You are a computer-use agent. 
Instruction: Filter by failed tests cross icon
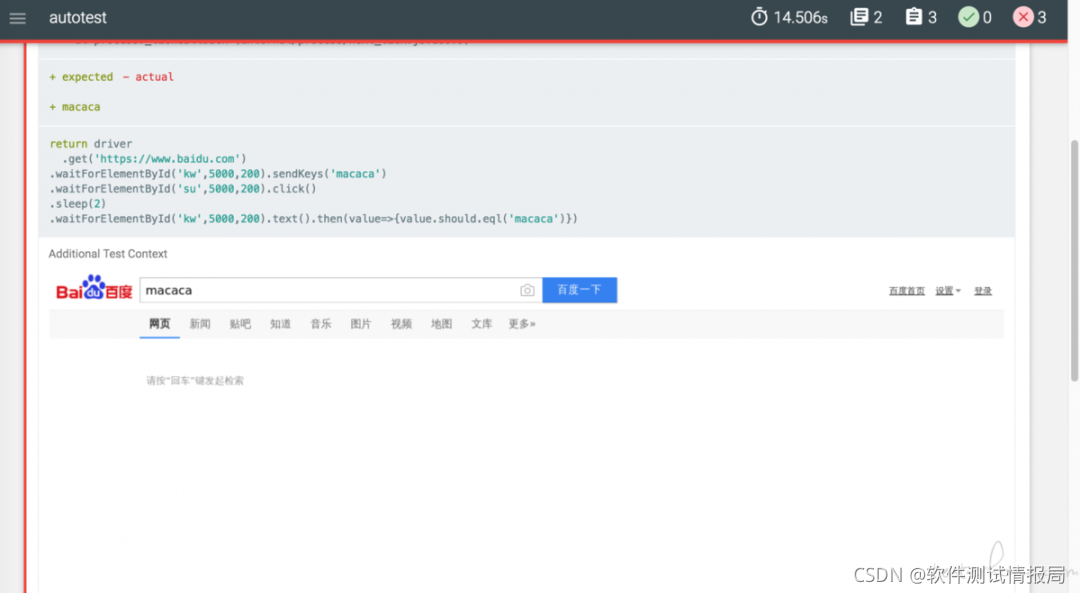click(x=1023, y=17)
